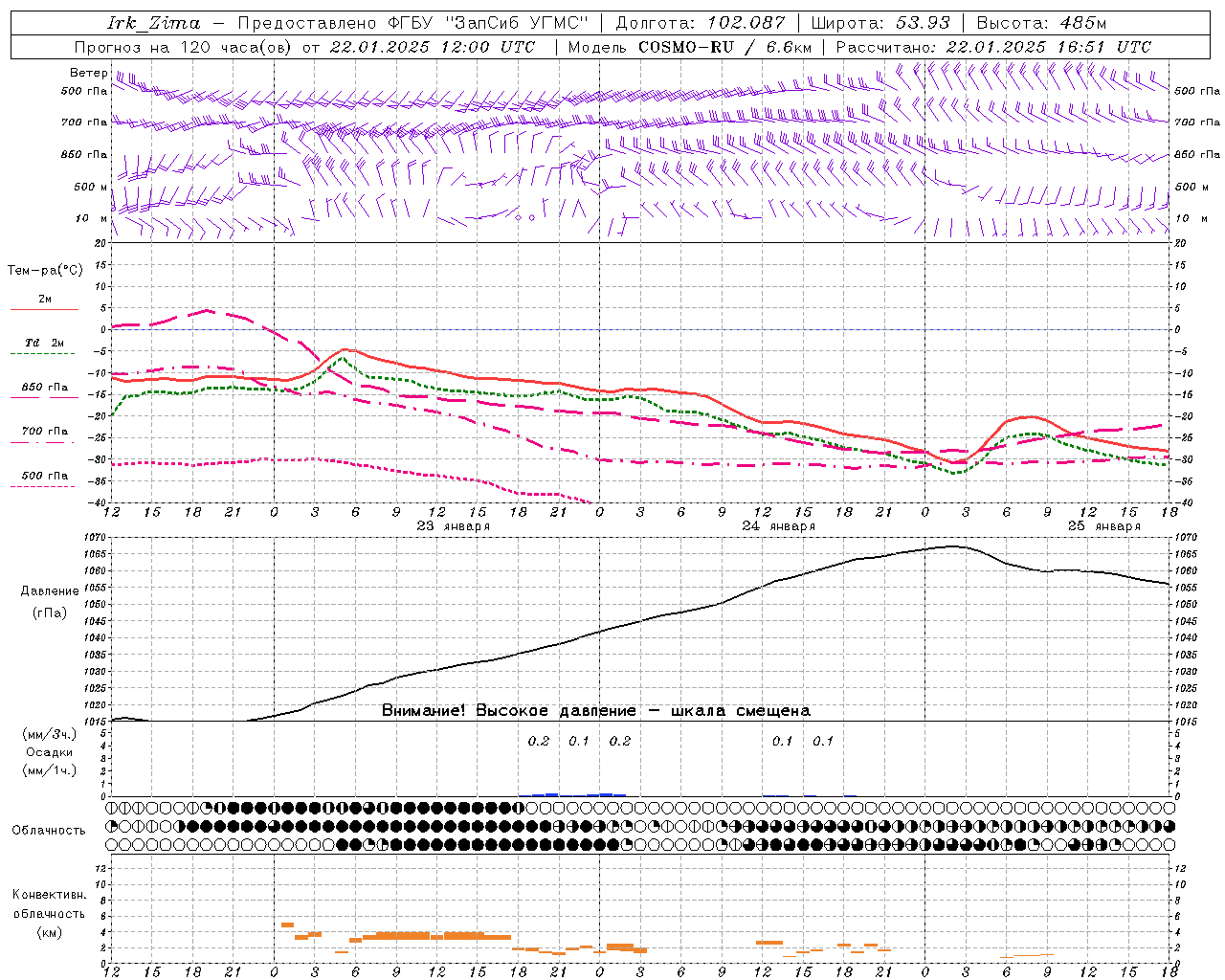1225x980 pixels.
Task: Click the (км) convective cloud unit label
Action: [x=50, y=932]
